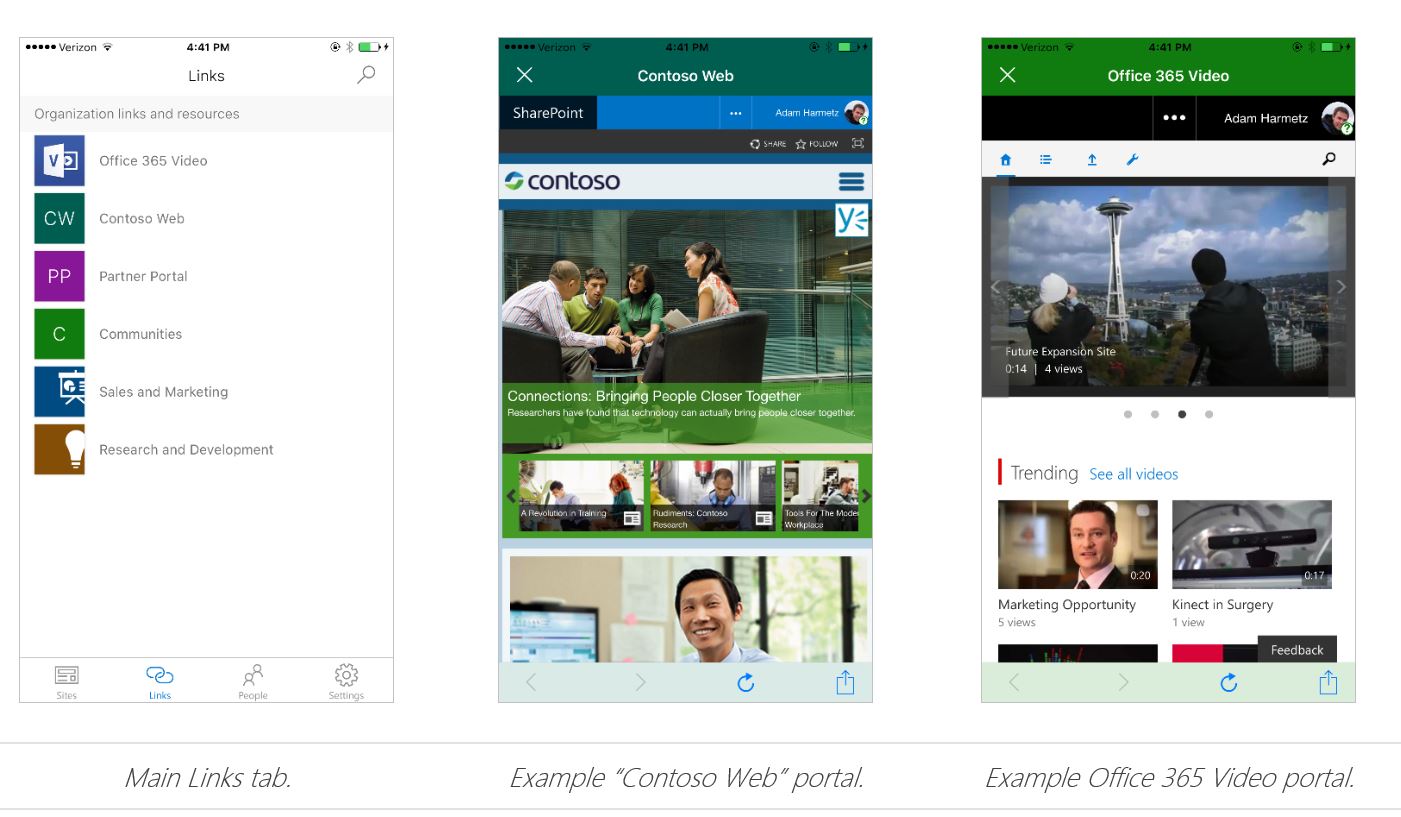
Task: Open ellipsis menu in Office 365 Video header
Action: tap(1175, 118)
